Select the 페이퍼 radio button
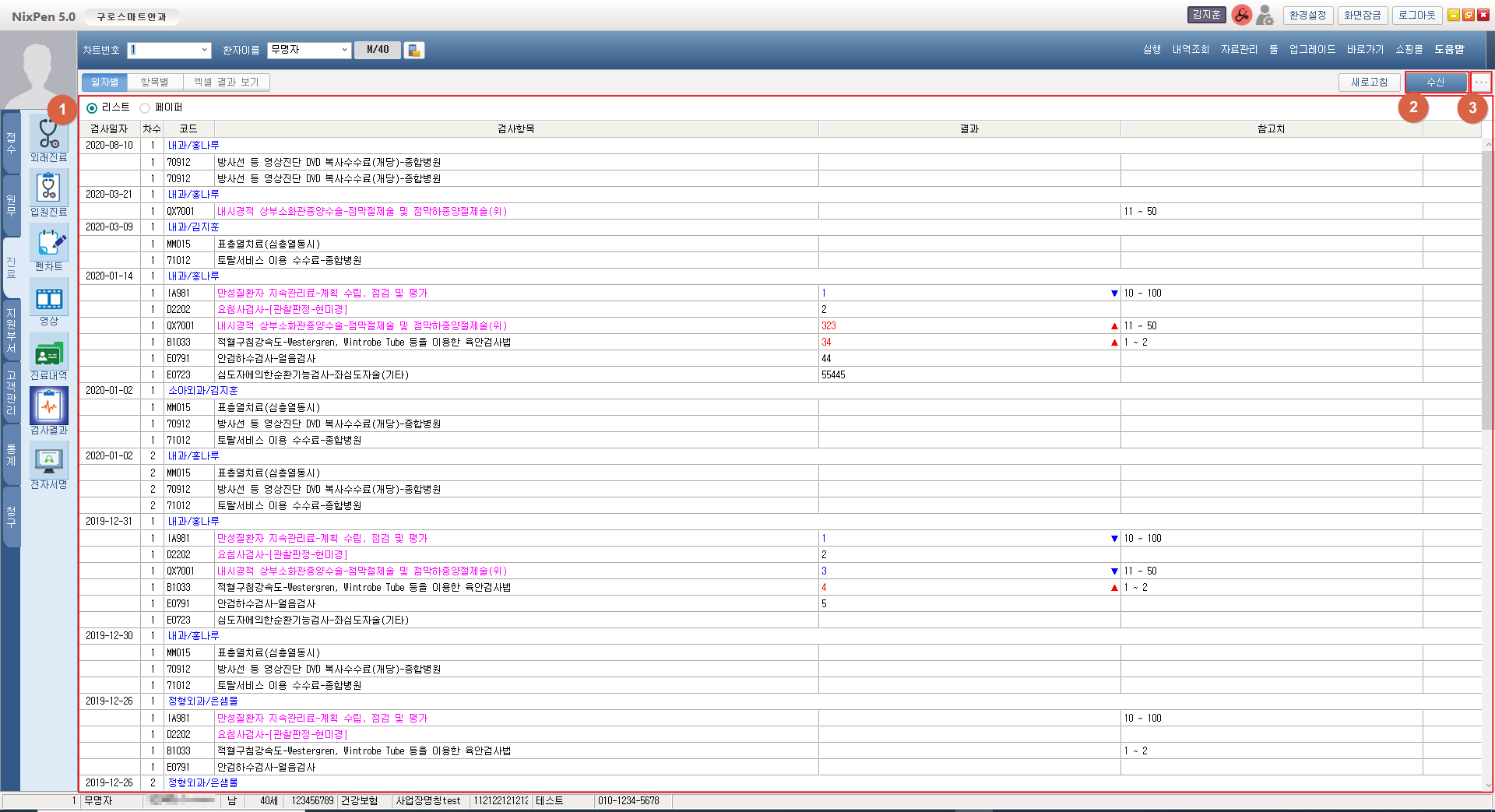This screenshot has width=1495, height=812. tap(145, 108)
